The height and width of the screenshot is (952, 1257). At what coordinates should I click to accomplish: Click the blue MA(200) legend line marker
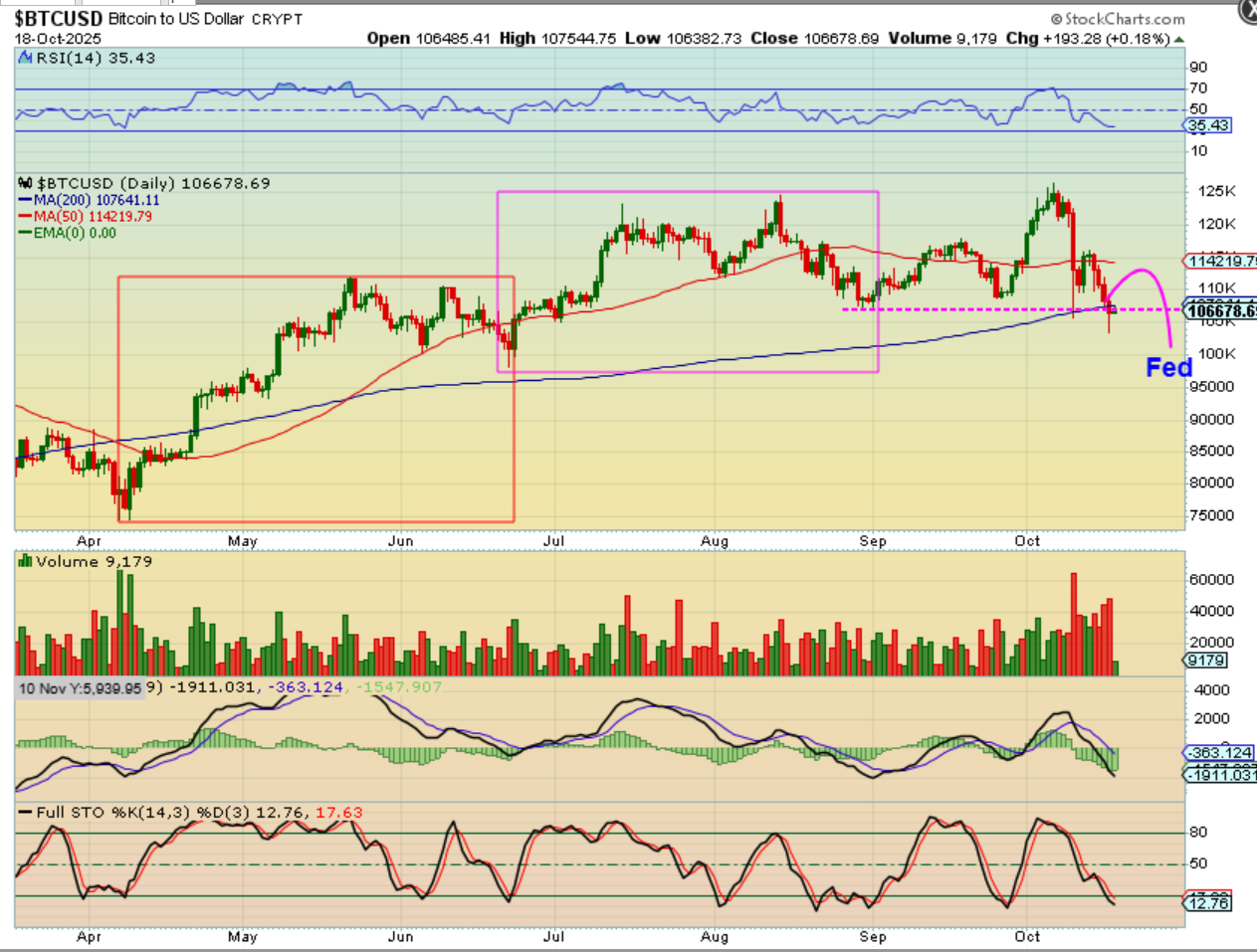[26, 200]
